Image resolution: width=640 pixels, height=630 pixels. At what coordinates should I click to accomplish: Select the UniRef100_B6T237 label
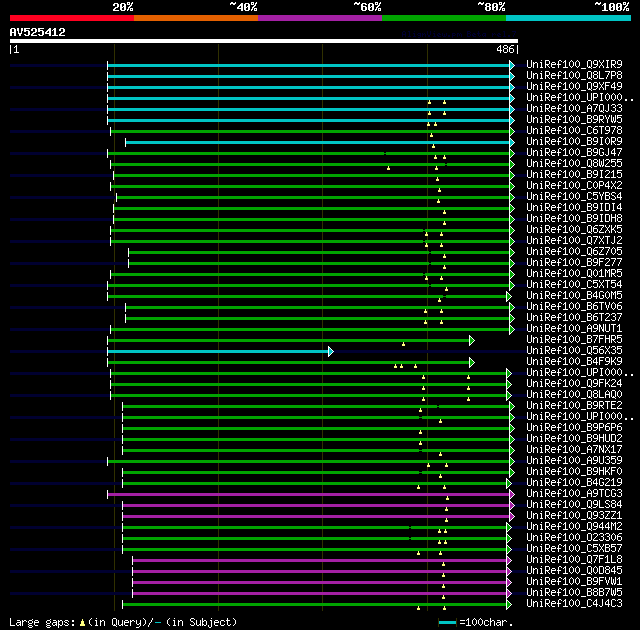574,318
